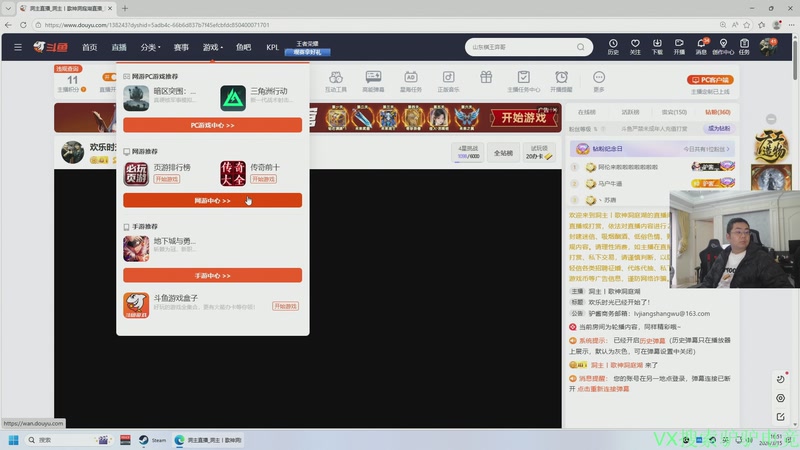800x450 pixels.
Task: Open 高能弹幕 danmaku icon
Action: pyautogui.click(x=373, y=82)
